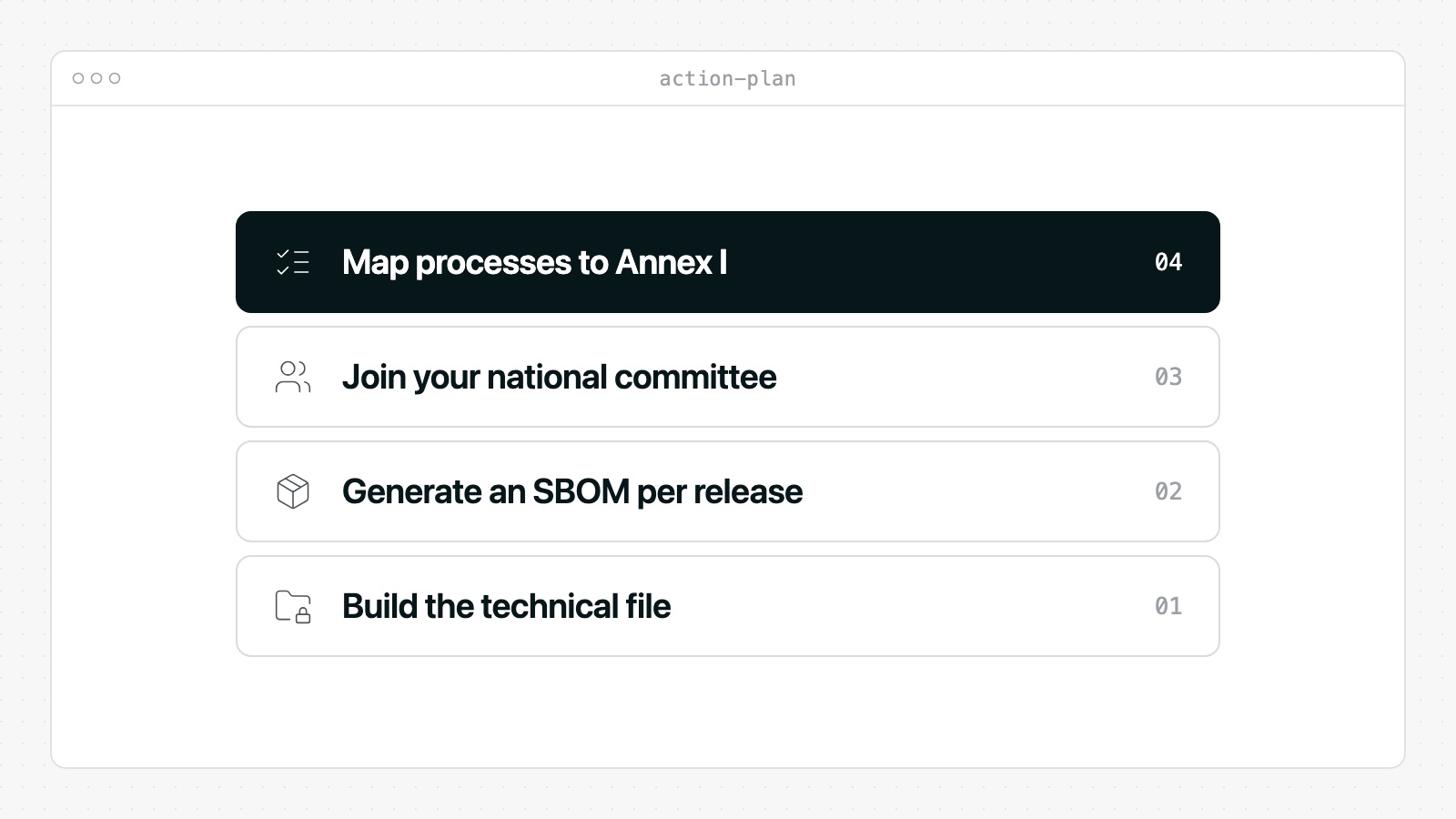Open the 'Build the technical file' text
The image size is (1456, 819).
pos(506,606)
